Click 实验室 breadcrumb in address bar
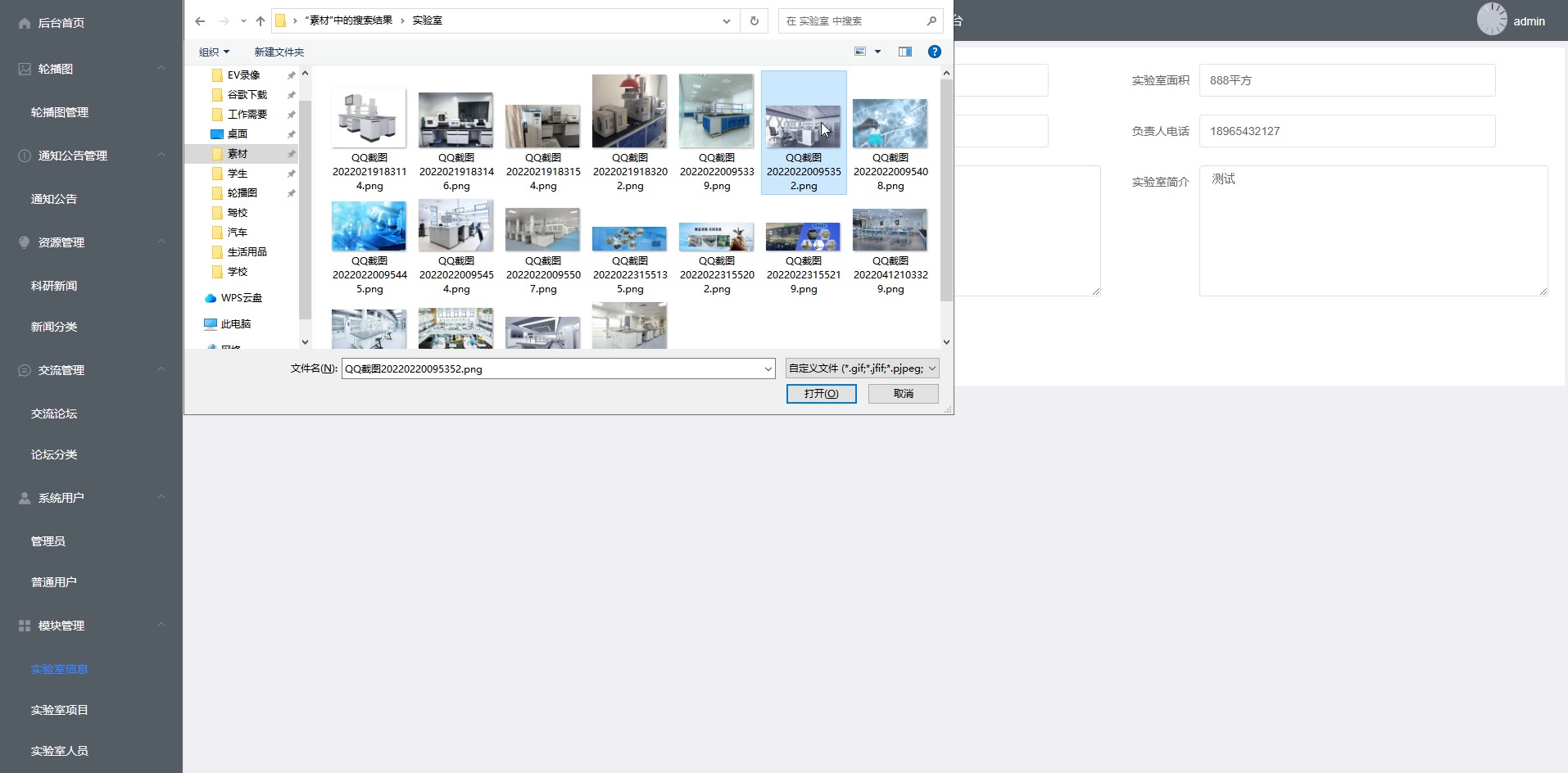The height and width of the screenshot is (773, 1568). (427, 20)
